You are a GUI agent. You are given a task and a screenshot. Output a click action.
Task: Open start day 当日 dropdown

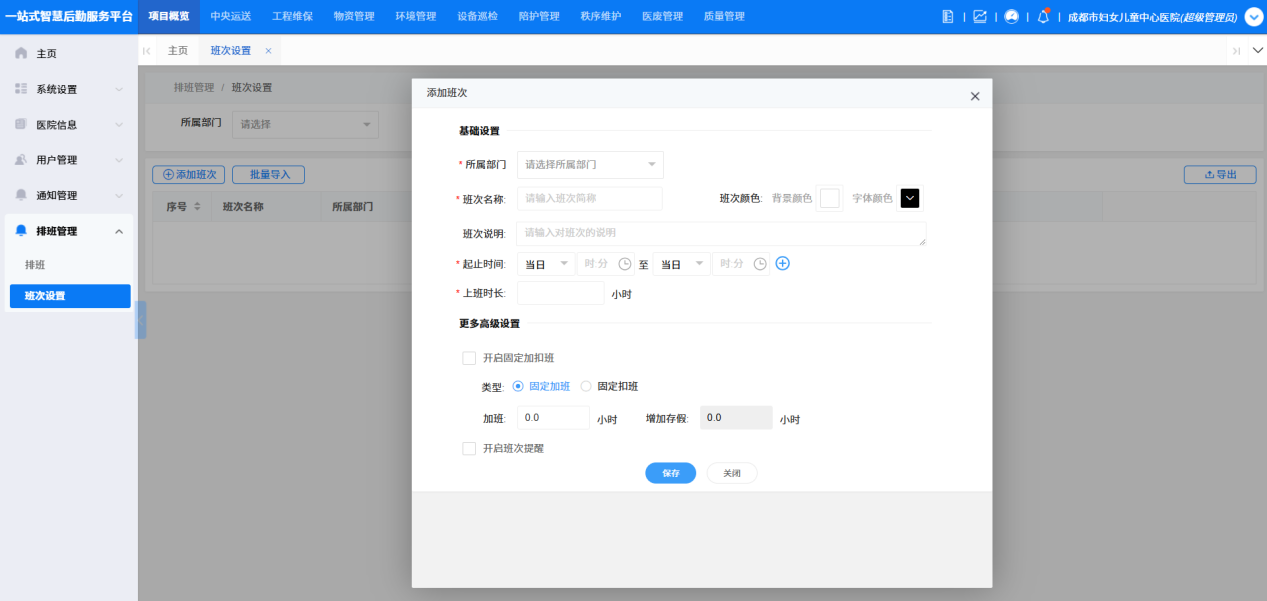546,264
